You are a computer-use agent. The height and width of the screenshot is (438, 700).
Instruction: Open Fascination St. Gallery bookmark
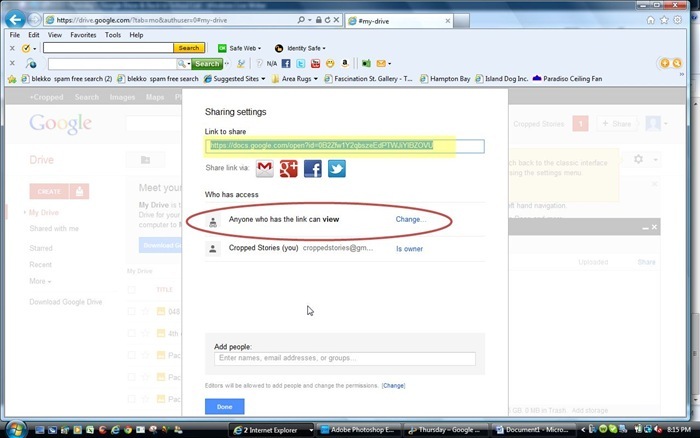[369, 79]
